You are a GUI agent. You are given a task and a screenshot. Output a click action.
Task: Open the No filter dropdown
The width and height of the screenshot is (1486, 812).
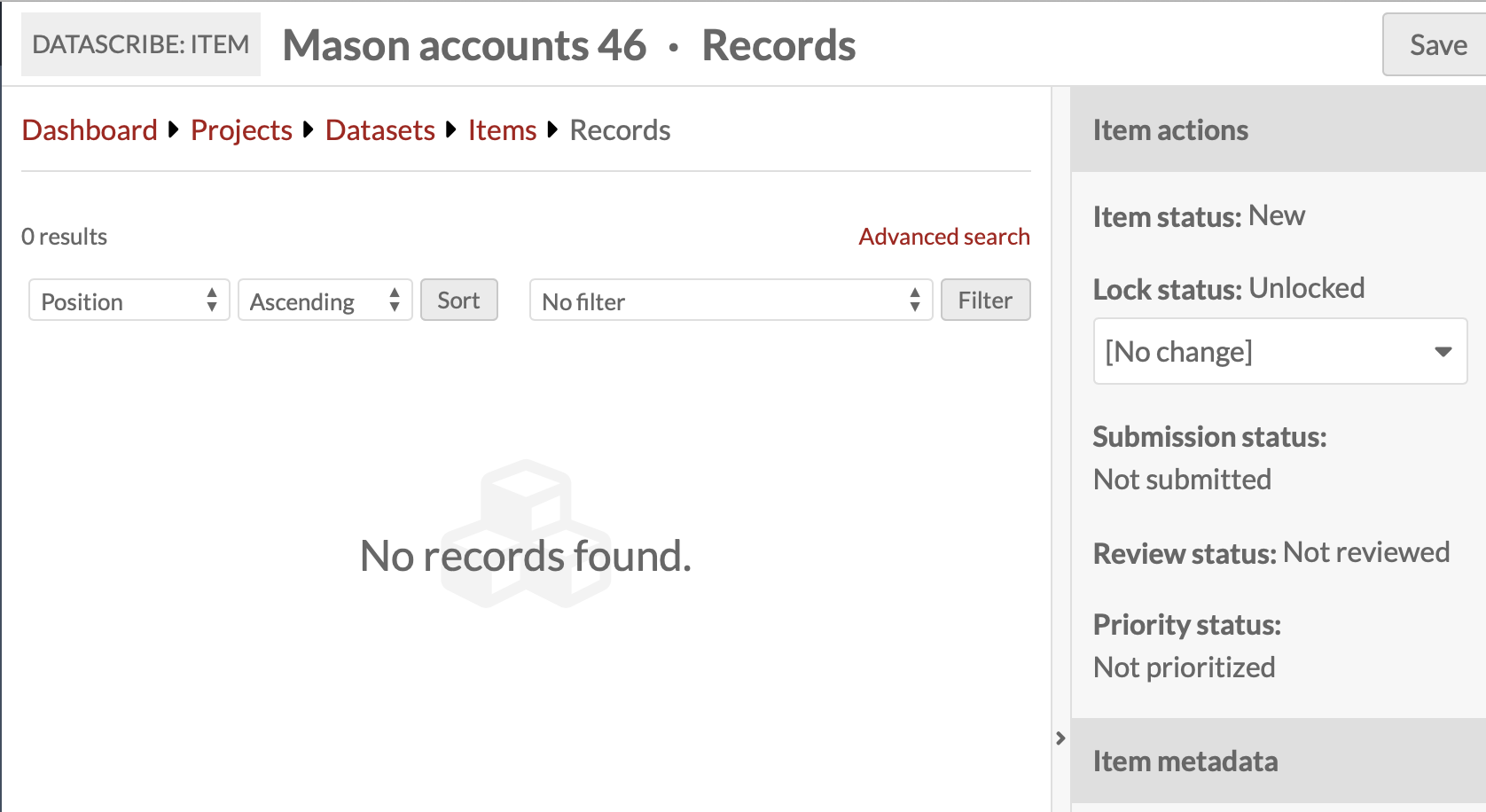pyautogui.click(x=731, y=301)
